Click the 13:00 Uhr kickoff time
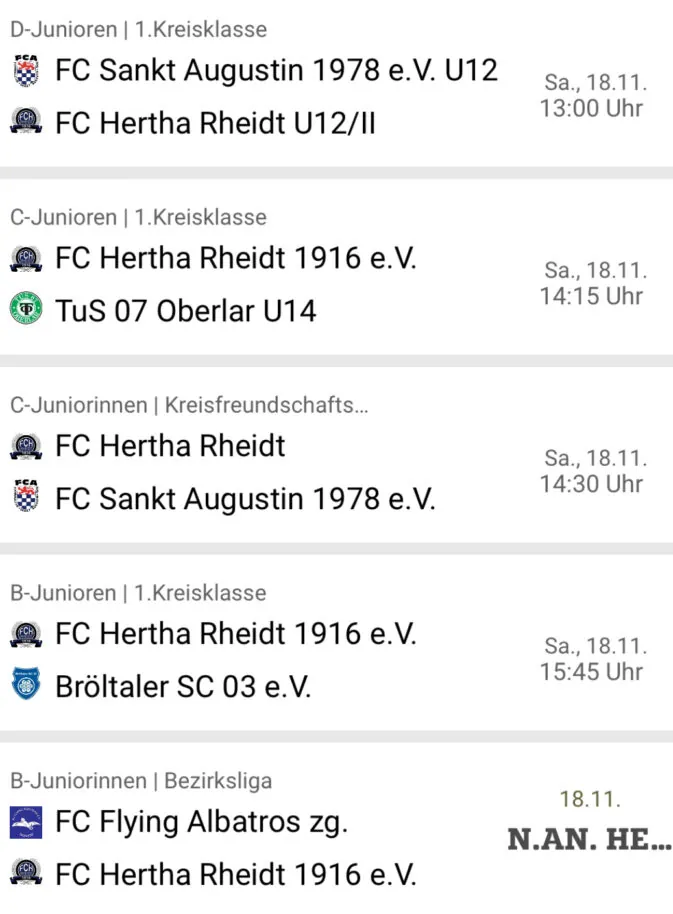The width and height of the screenshot is (673, 914). (x=591, y=108)
